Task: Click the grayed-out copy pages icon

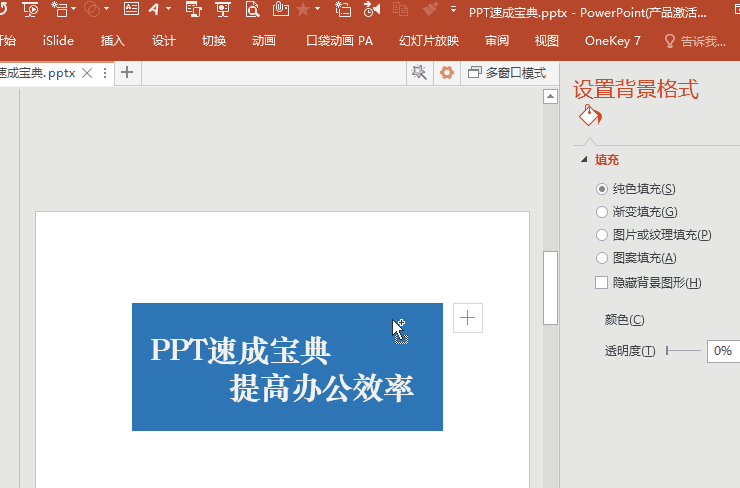Action: (401, 9)
